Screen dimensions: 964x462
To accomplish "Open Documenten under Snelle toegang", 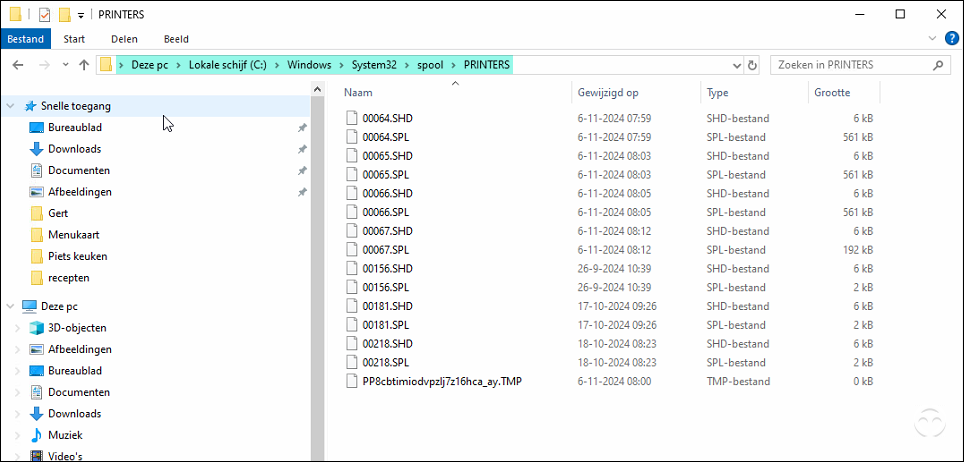I will 79,170.
